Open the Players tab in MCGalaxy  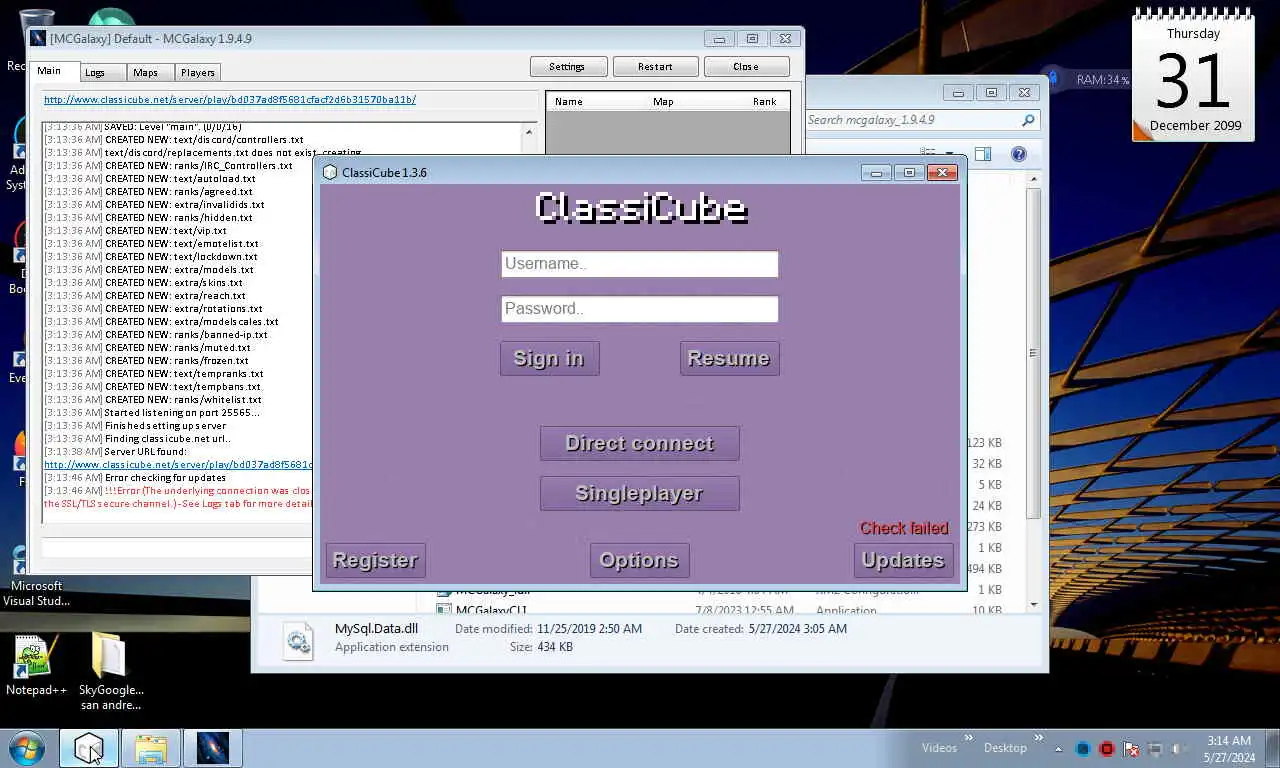tap(198, 72)
